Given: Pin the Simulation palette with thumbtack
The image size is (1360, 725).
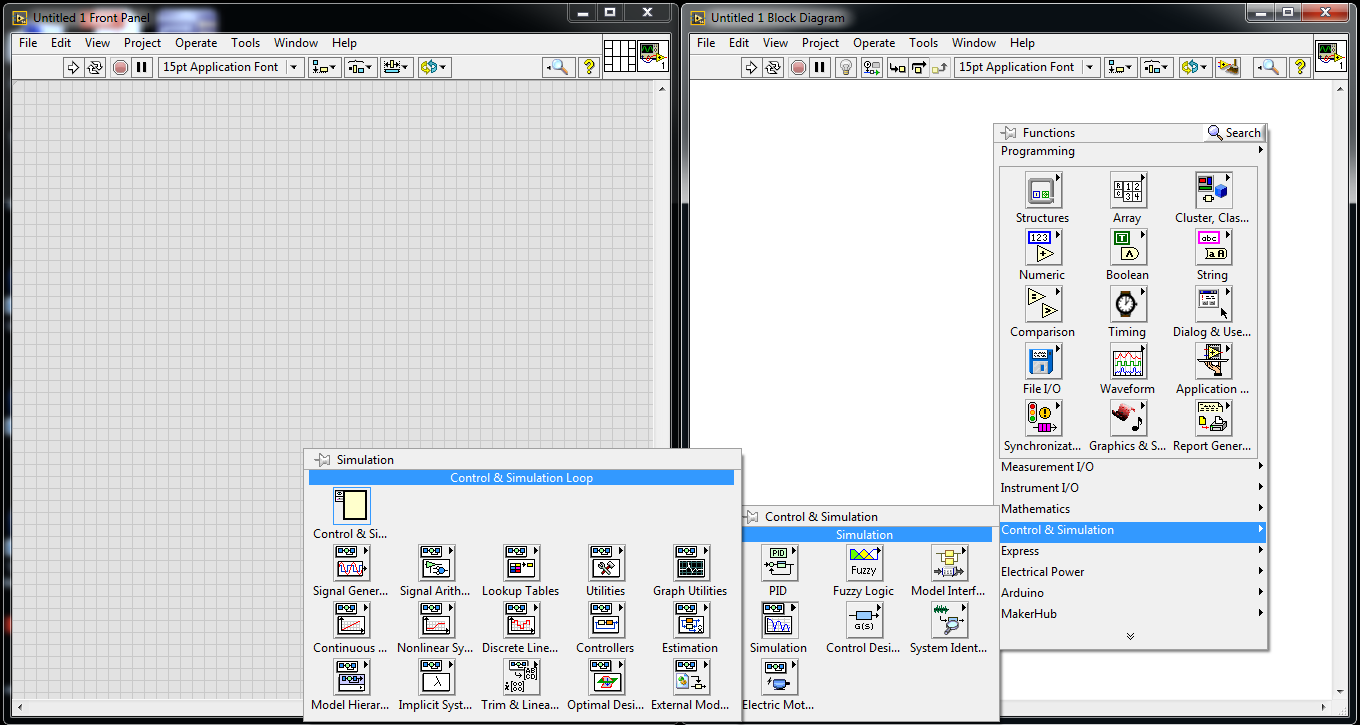Looking at the screenshot, I should point(322,460).
